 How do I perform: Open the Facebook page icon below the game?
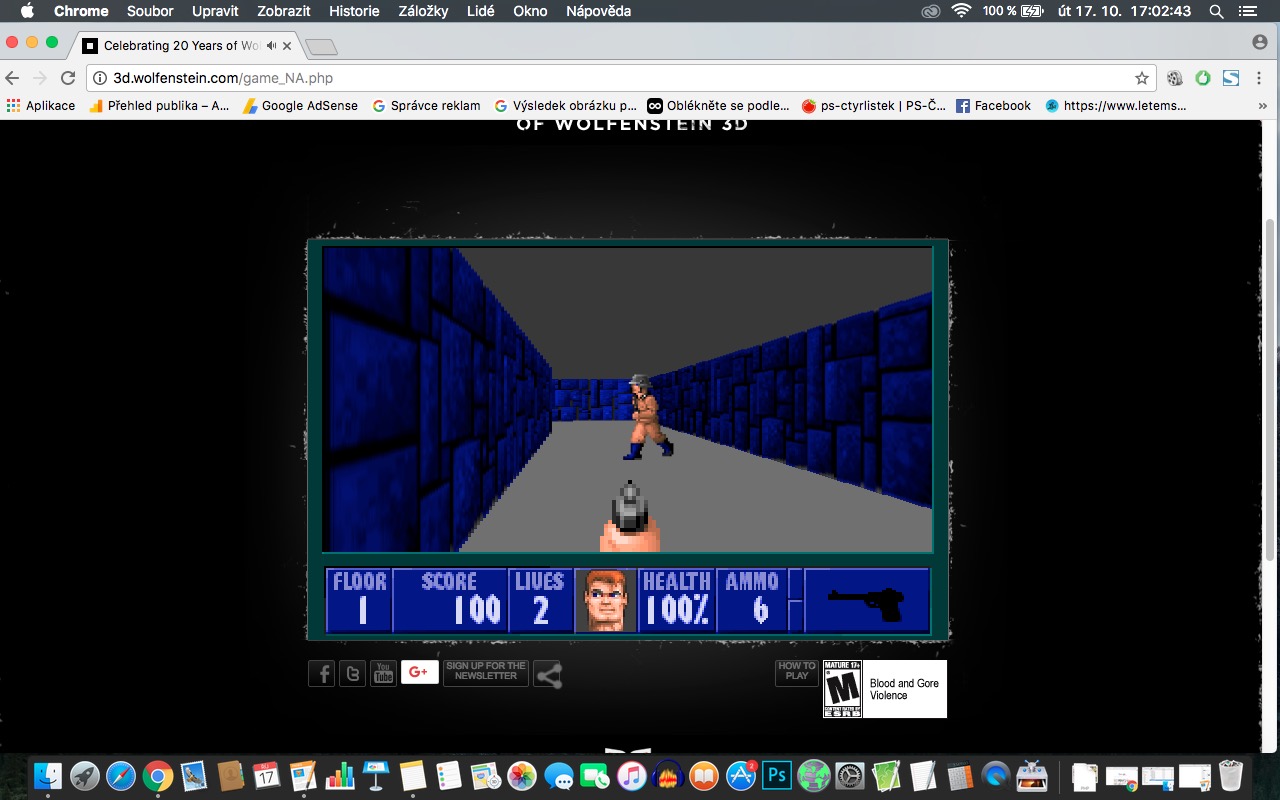[322, 673]
